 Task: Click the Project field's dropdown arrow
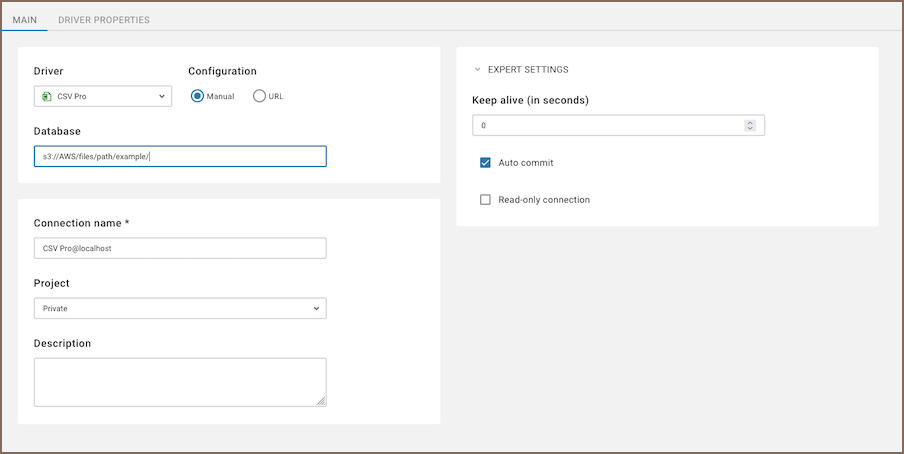point(316,309)
